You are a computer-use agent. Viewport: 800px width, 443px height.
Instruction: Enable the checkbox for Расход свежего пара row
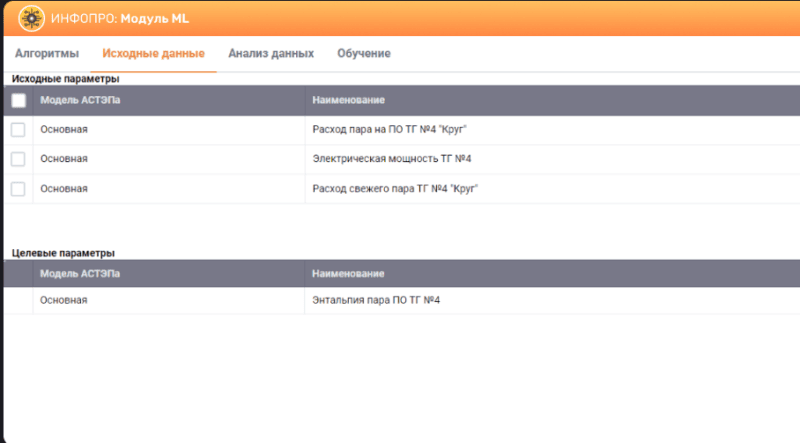[x=18, y=188]
